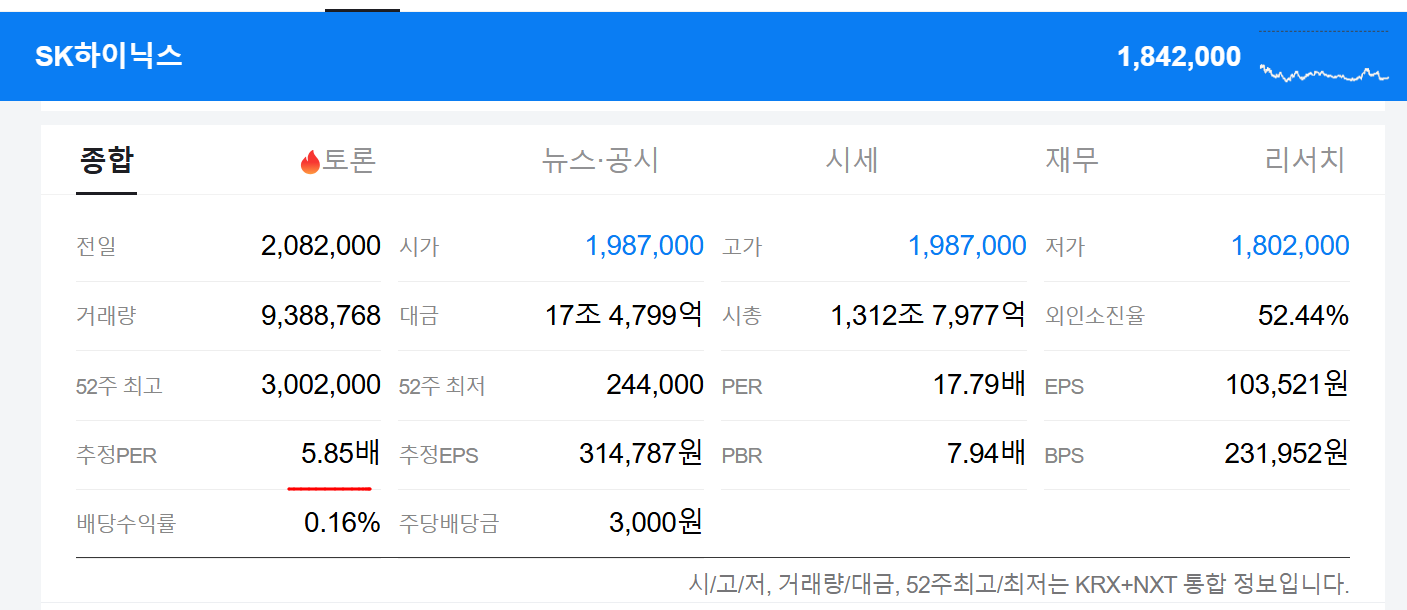Click the 주당배당금 label
The width and height of the screenshot is (1407, 610).
coord(449,523)
